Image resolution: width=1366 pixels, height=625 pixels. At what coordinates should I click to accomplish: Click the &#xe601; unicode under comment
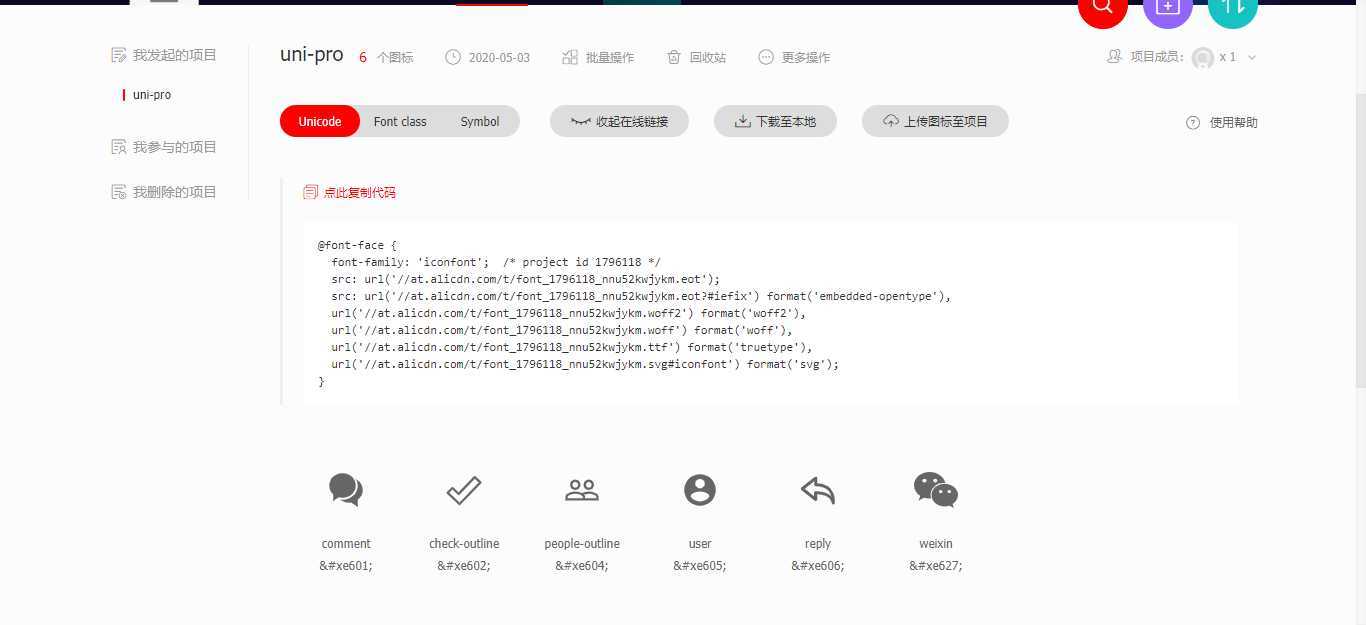coord(346,566)
